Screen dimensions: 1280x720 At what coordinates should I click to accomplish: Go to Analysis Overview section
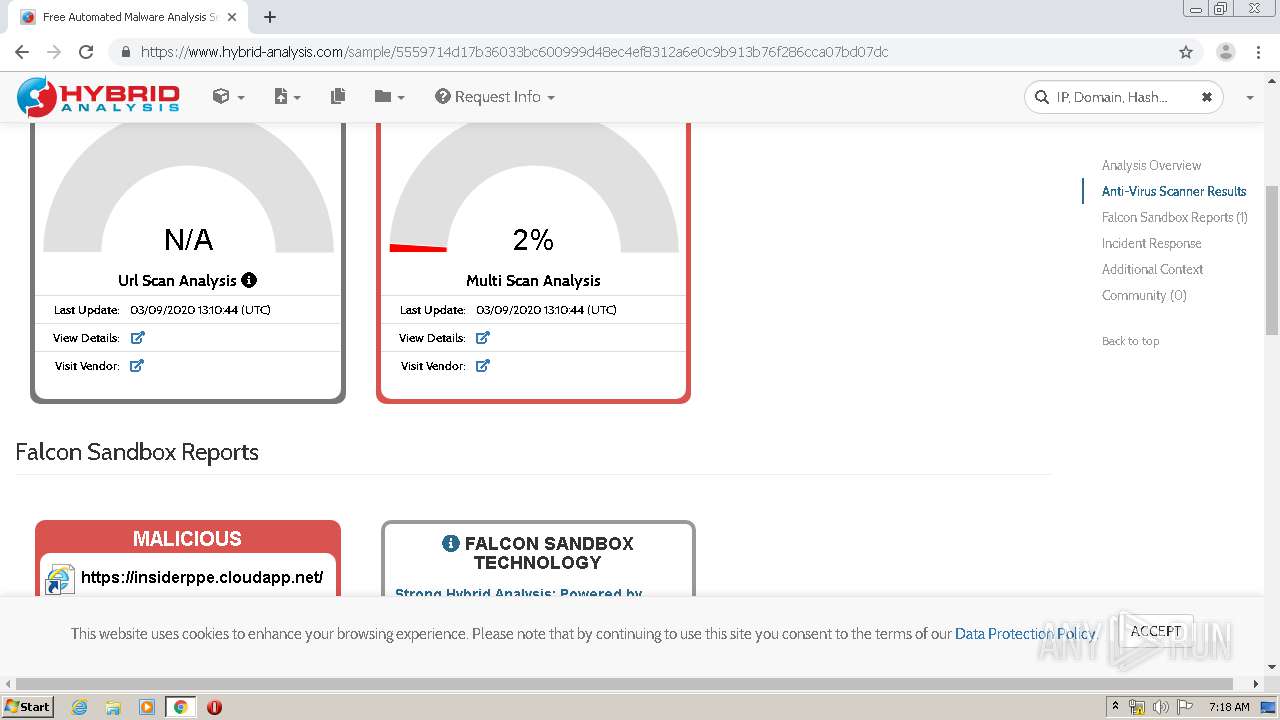point(1151,165)
